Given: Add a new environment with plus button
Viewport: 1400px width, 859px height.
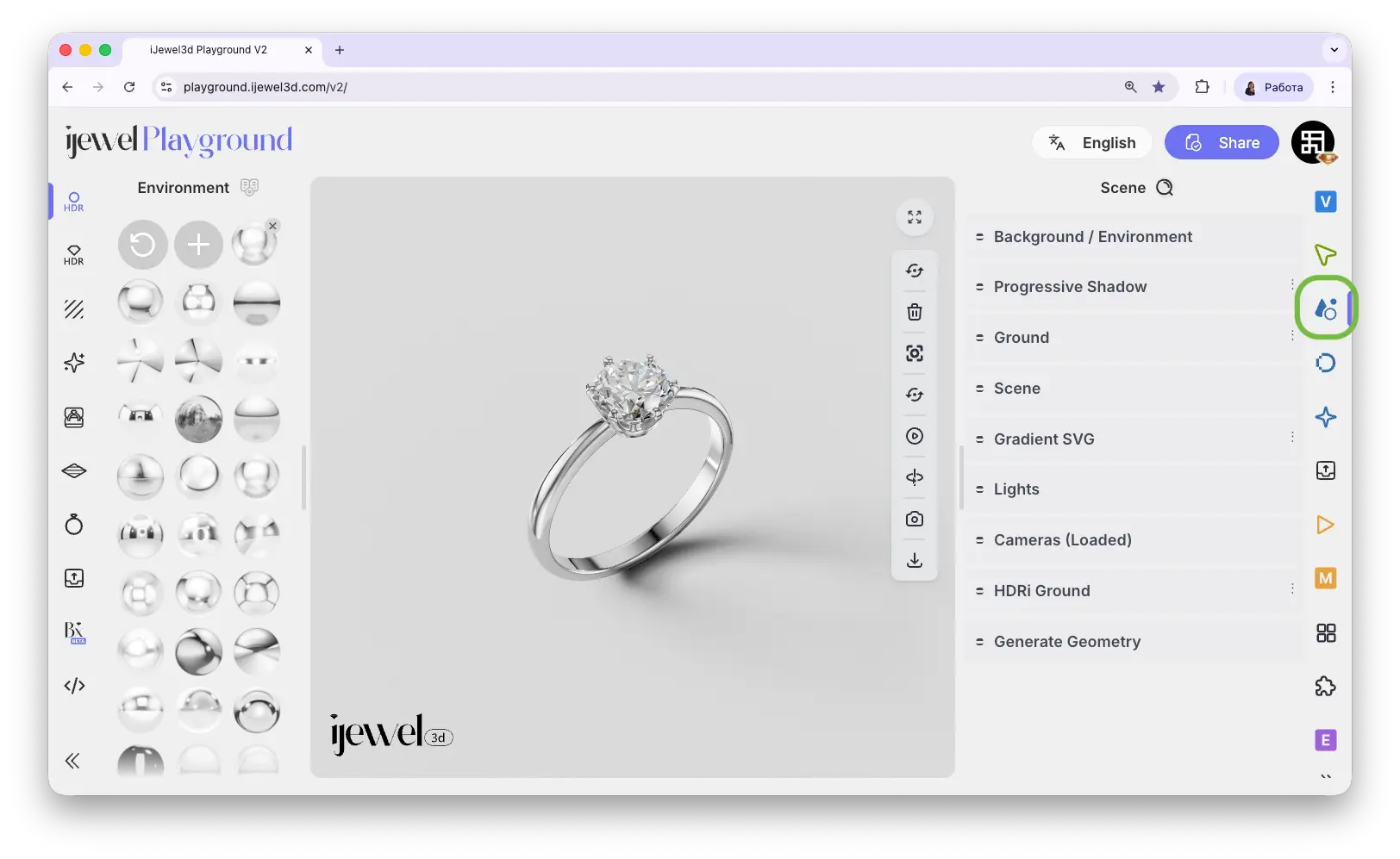Looking at the screenshot, I should point(198,245).
